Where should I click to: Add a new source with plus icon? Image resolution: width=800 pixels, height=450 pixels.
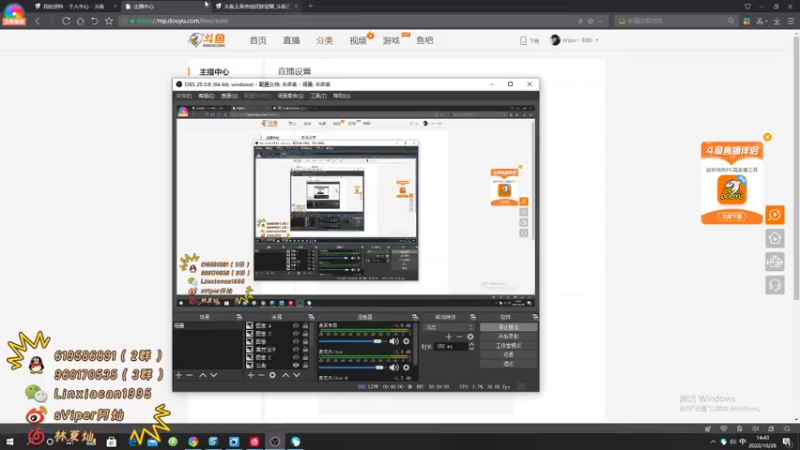pyautogui.click(x=251, y=375)
